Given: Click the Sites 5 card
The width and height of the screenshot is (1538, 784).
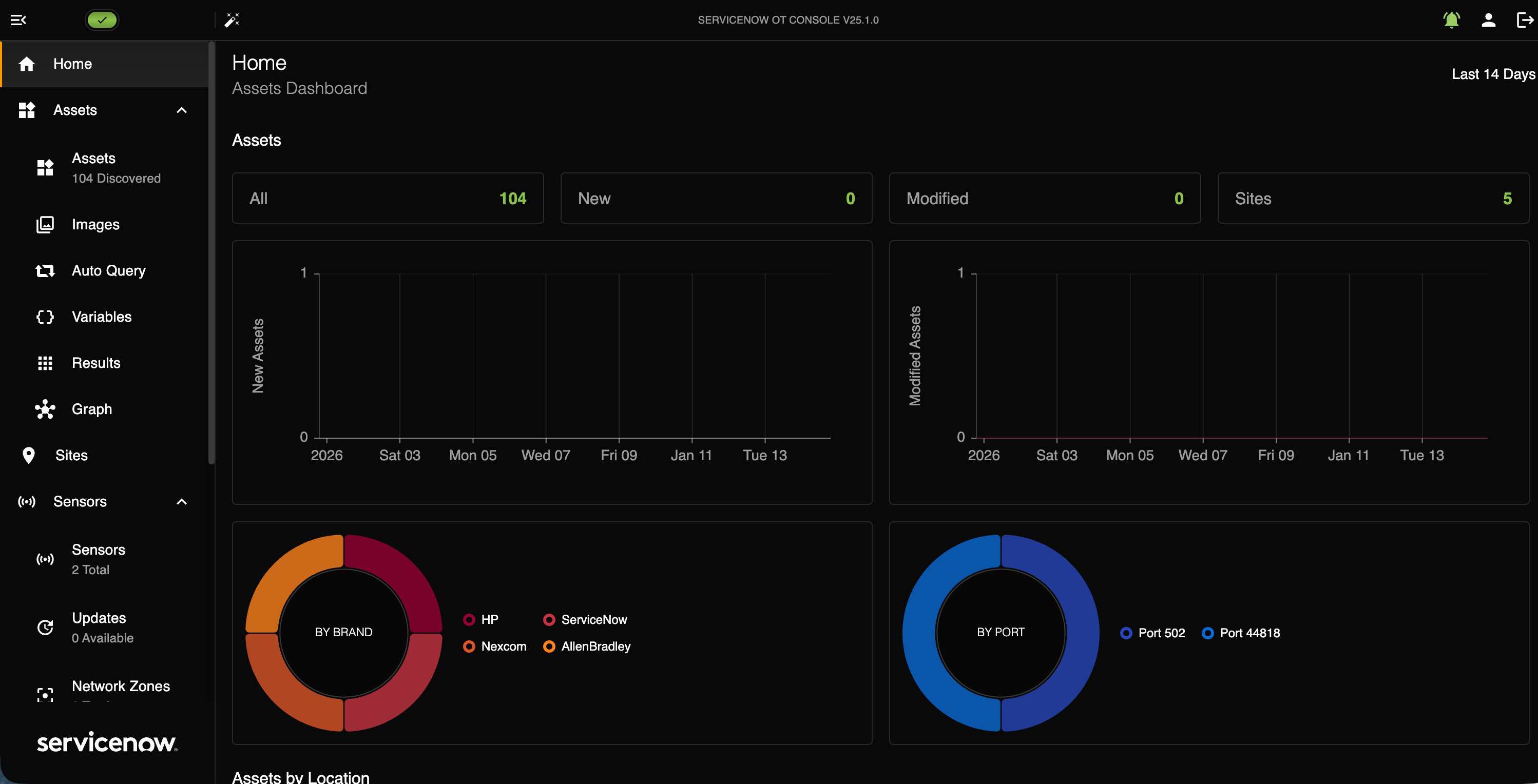Looking at the screenshot, I should coord(1373,199).
